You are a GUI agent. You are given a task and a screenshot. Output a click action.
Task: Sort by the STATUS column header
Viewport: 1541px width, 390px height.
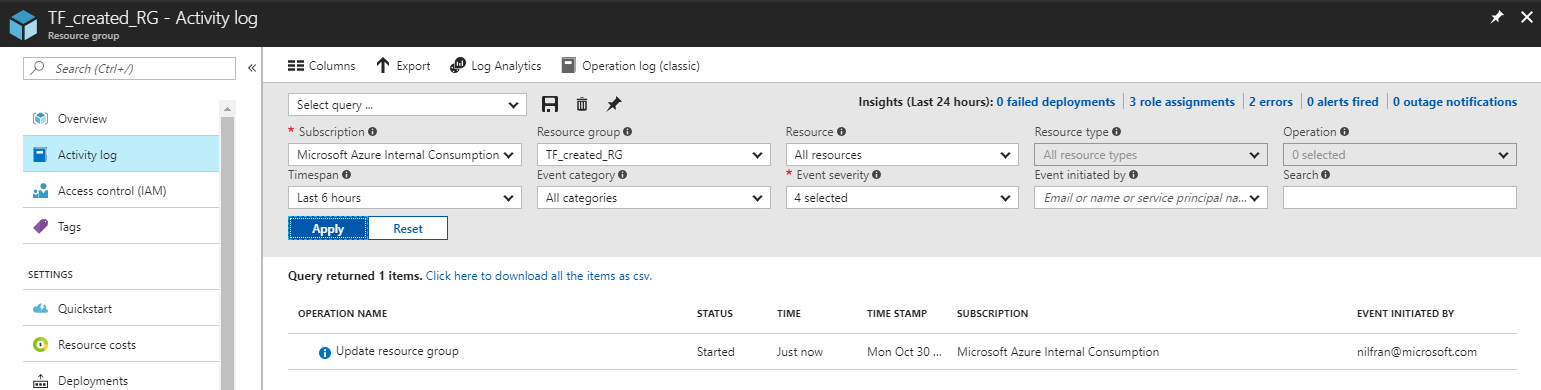coord(715,314)
